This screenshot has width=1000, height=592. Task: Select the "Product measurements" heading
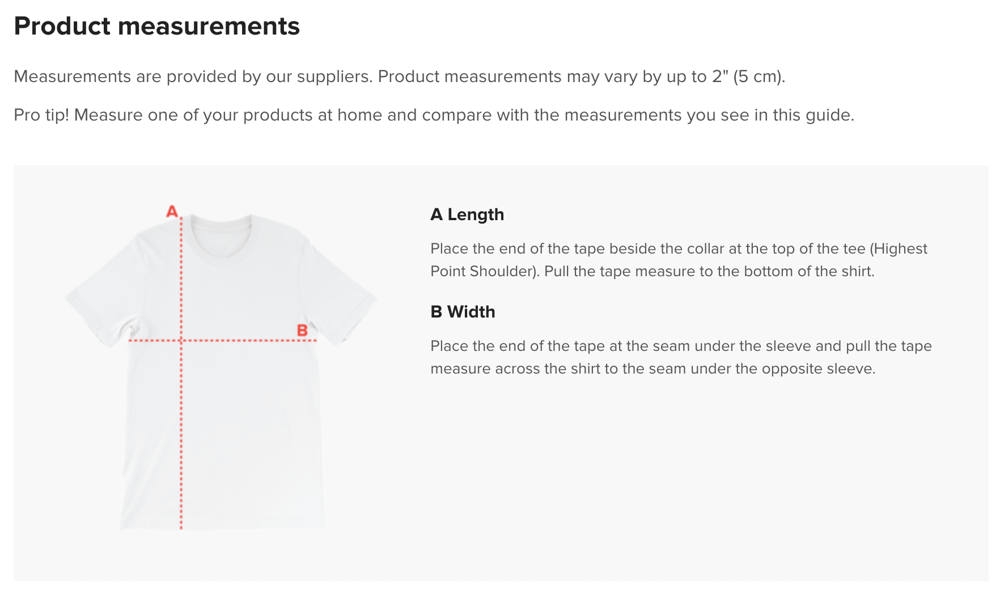point(157,26)
